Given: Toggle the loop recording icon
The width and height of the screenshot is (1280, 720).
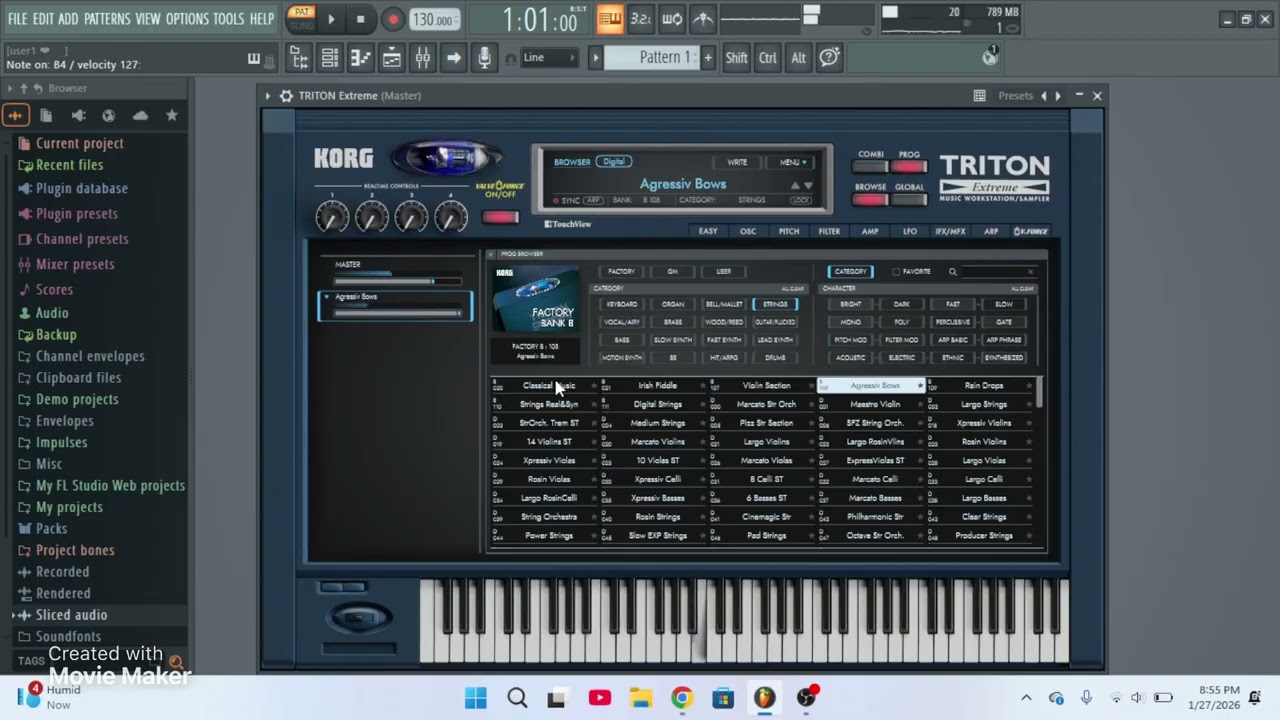Looking at the screenshot, I should 672,18.
